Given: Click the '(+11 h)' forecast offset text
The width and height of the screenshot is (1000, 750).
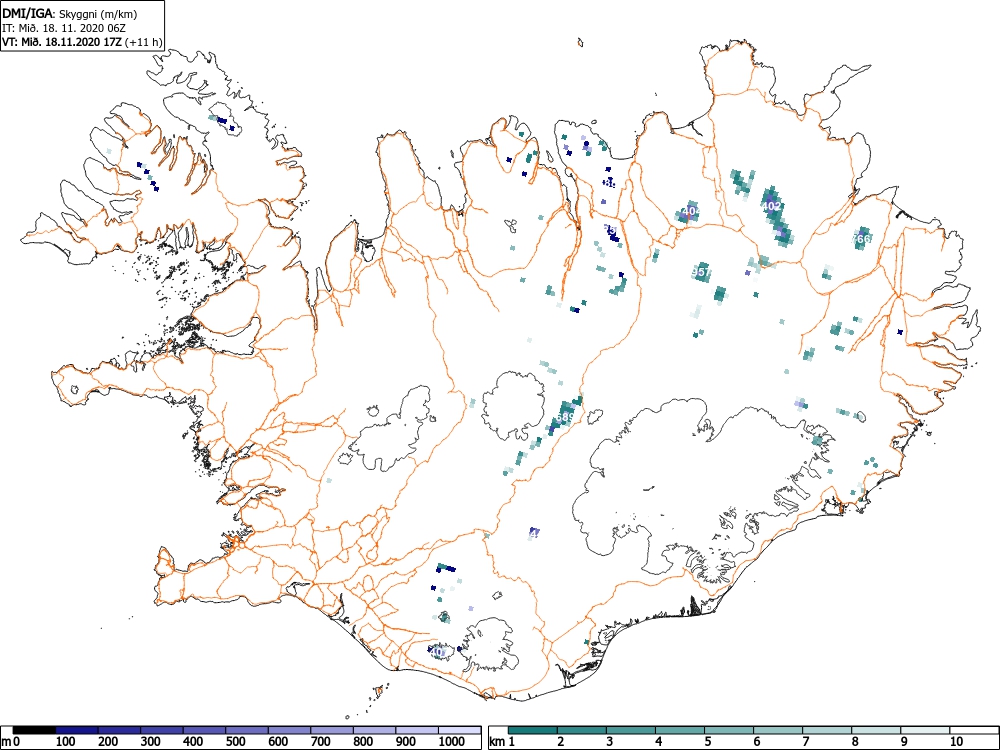Looking at the screenshot, I should pos(145,42).
